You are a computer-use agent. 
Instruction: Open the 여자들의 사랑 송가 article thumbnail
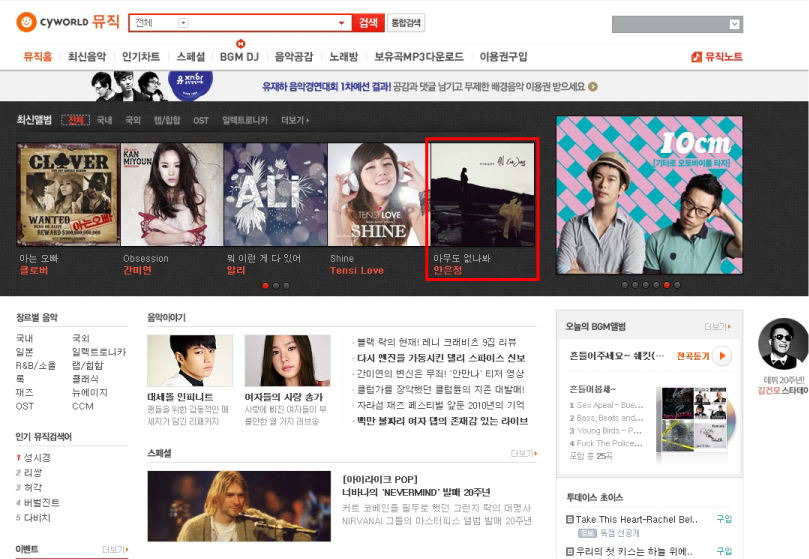click(x=287, y=360)
